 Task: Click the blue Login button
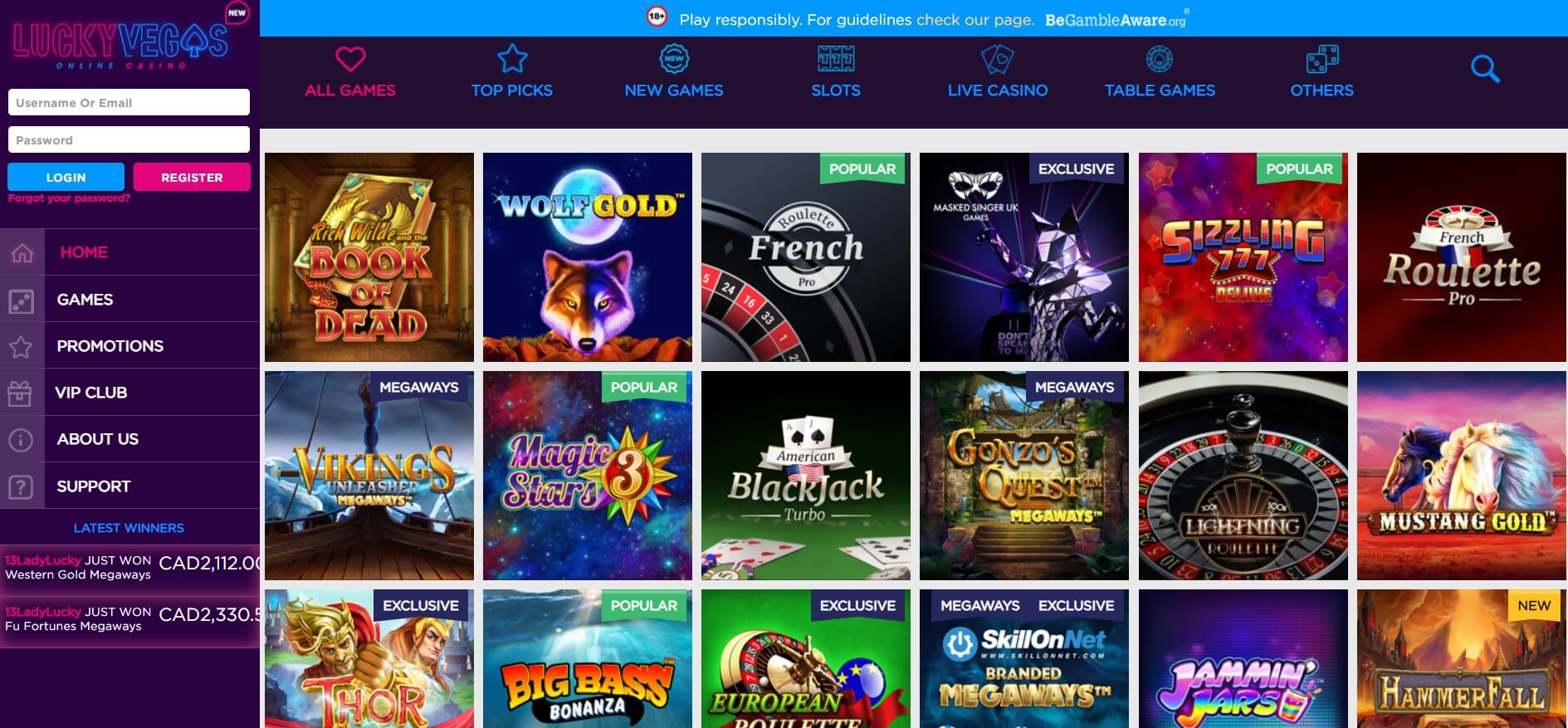tap(66, 177)
